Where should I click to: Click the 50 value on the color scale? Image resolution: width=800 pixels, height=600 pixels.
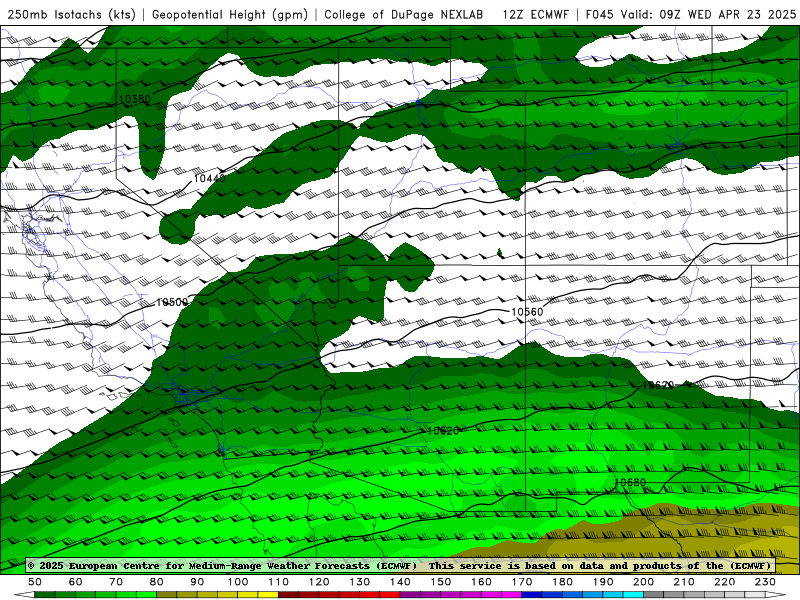(35, 582)
